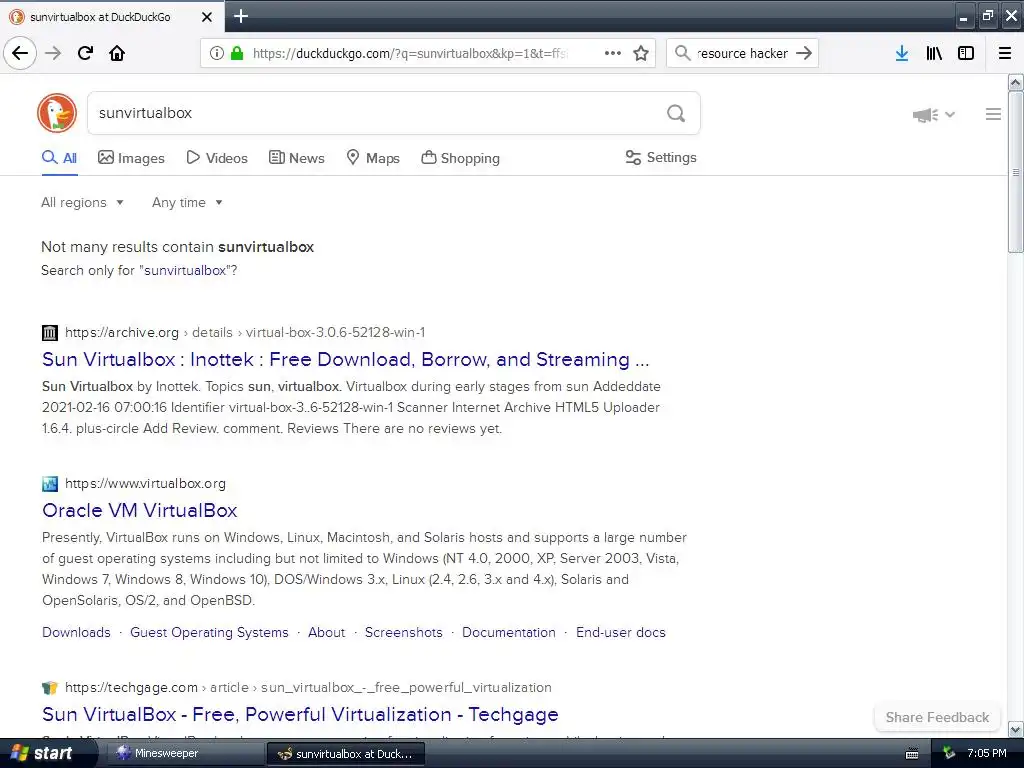This screenshot has width=1024, height=768.
Task: Click the virtualbox.org favicon
Action: click(x=50, y=484)
